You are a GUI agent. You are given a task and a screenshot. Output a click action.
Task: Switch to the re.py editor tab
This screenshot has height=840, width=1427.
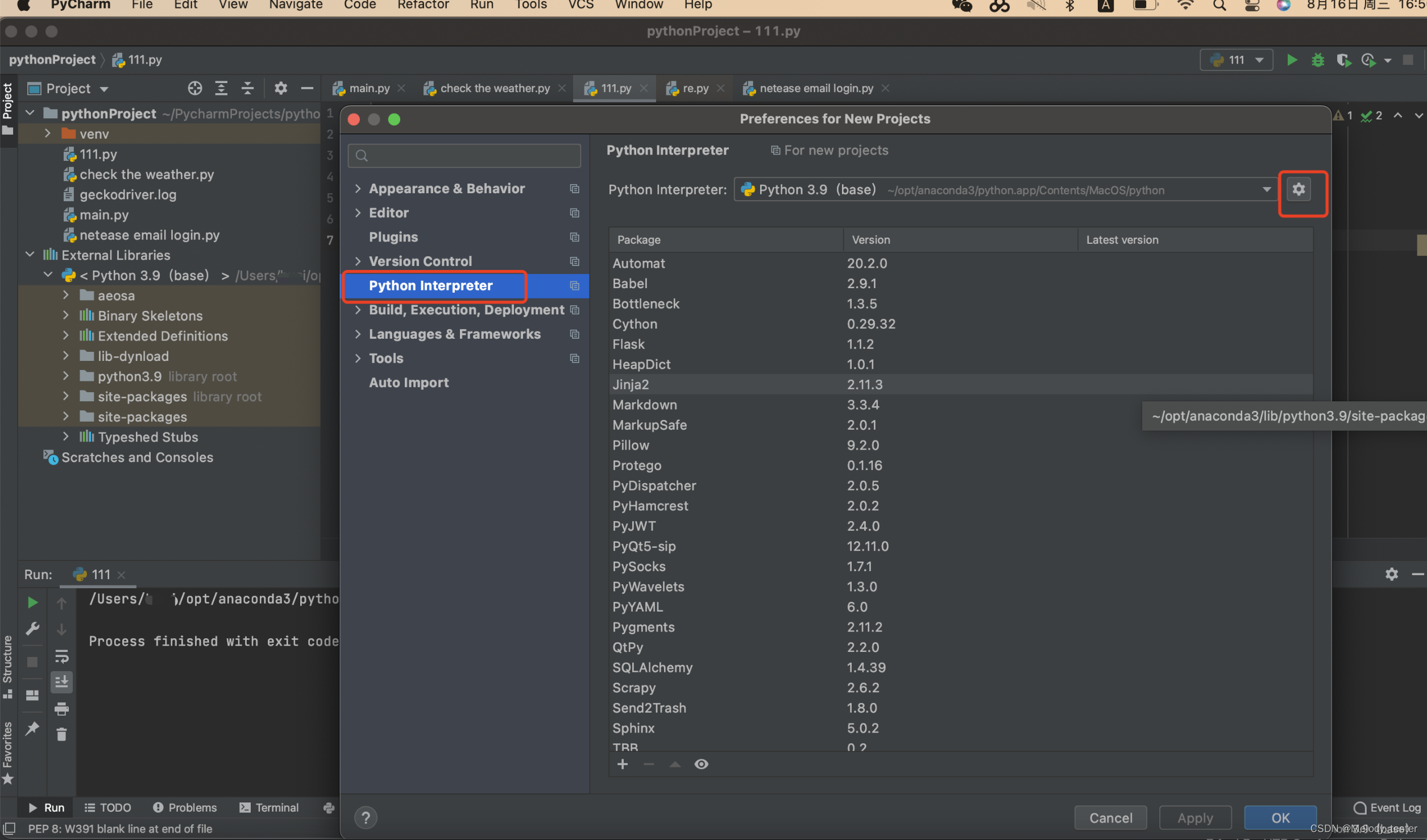[x=695, y=88]
